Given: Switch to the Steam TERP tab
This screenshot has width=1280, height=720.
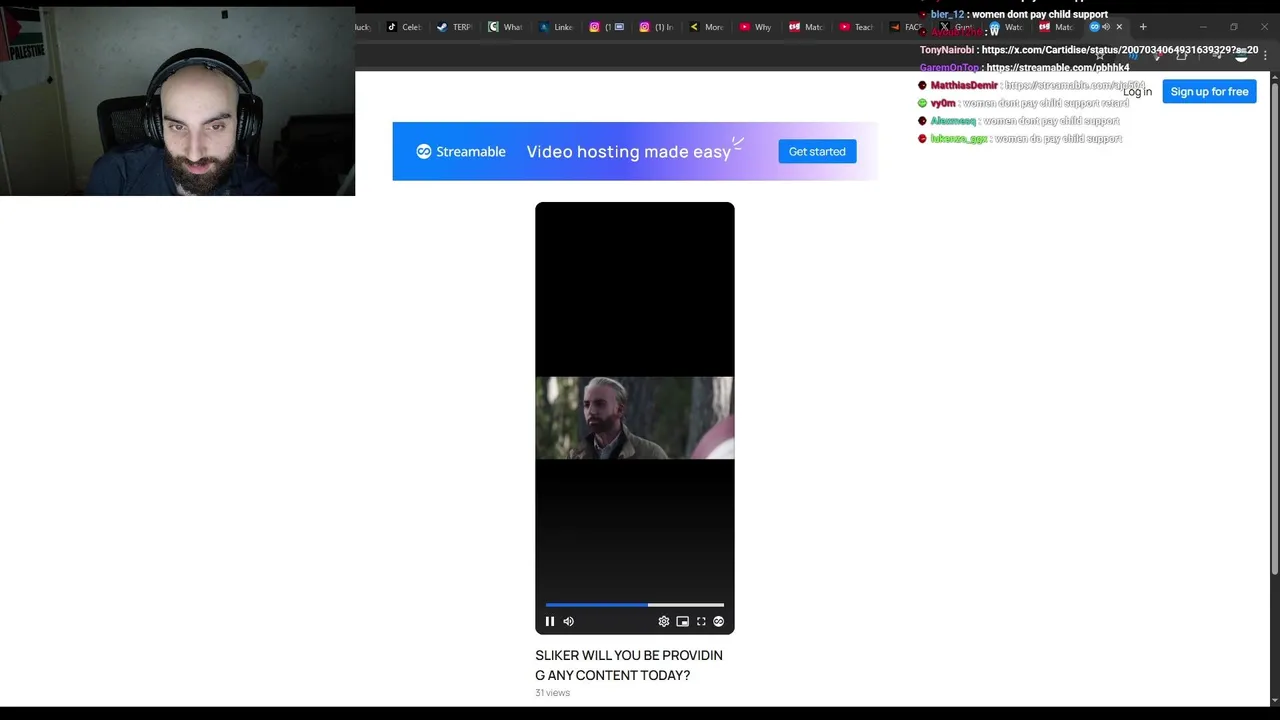Looking at the screenshot, I should coord(454,27).
